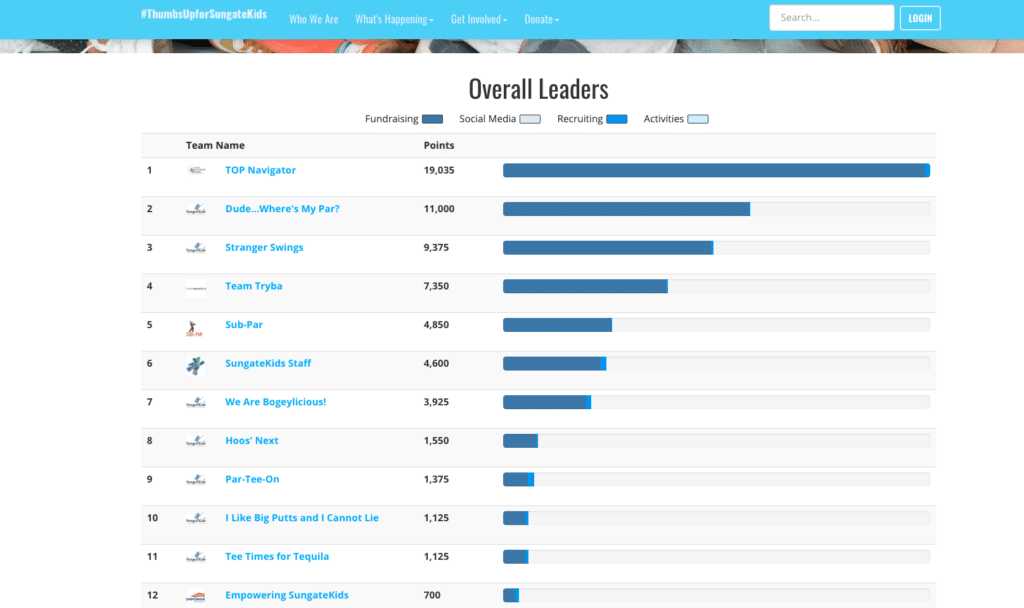Click the We Are Bogeylicious! team logo

pyautogui.click(x=196, y=402)
